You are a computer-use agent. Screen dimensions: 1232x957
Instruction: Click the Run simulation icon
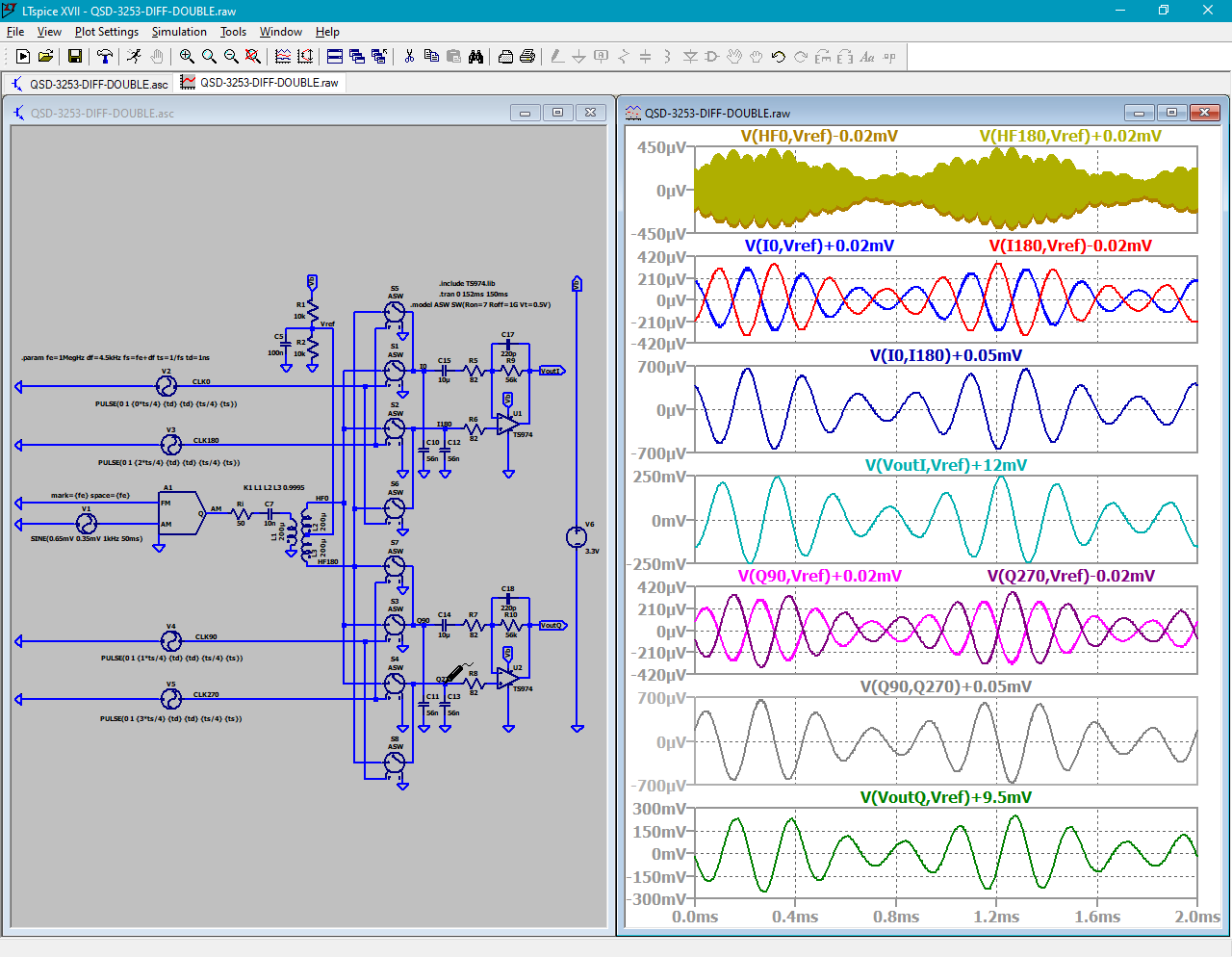pos(23,57)
